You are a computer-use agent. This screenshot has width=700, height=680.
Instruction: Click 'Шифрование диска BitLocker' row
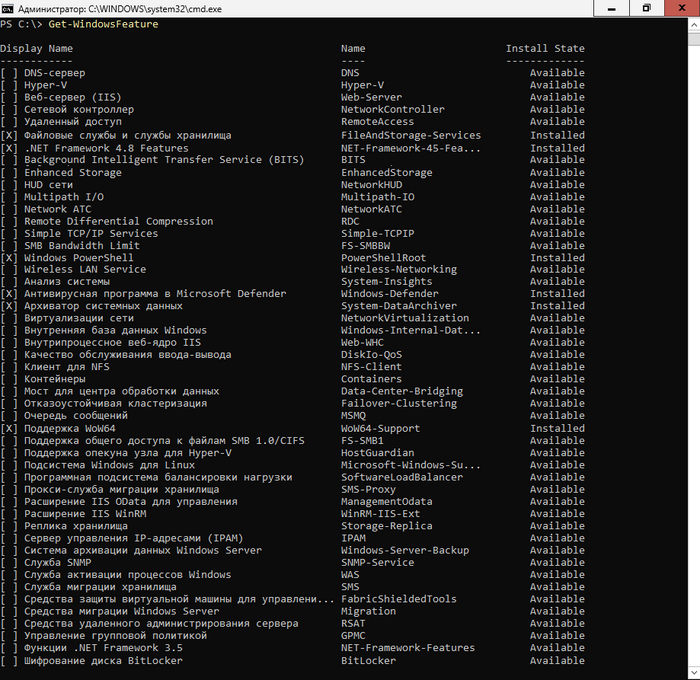tap(103, 660)
